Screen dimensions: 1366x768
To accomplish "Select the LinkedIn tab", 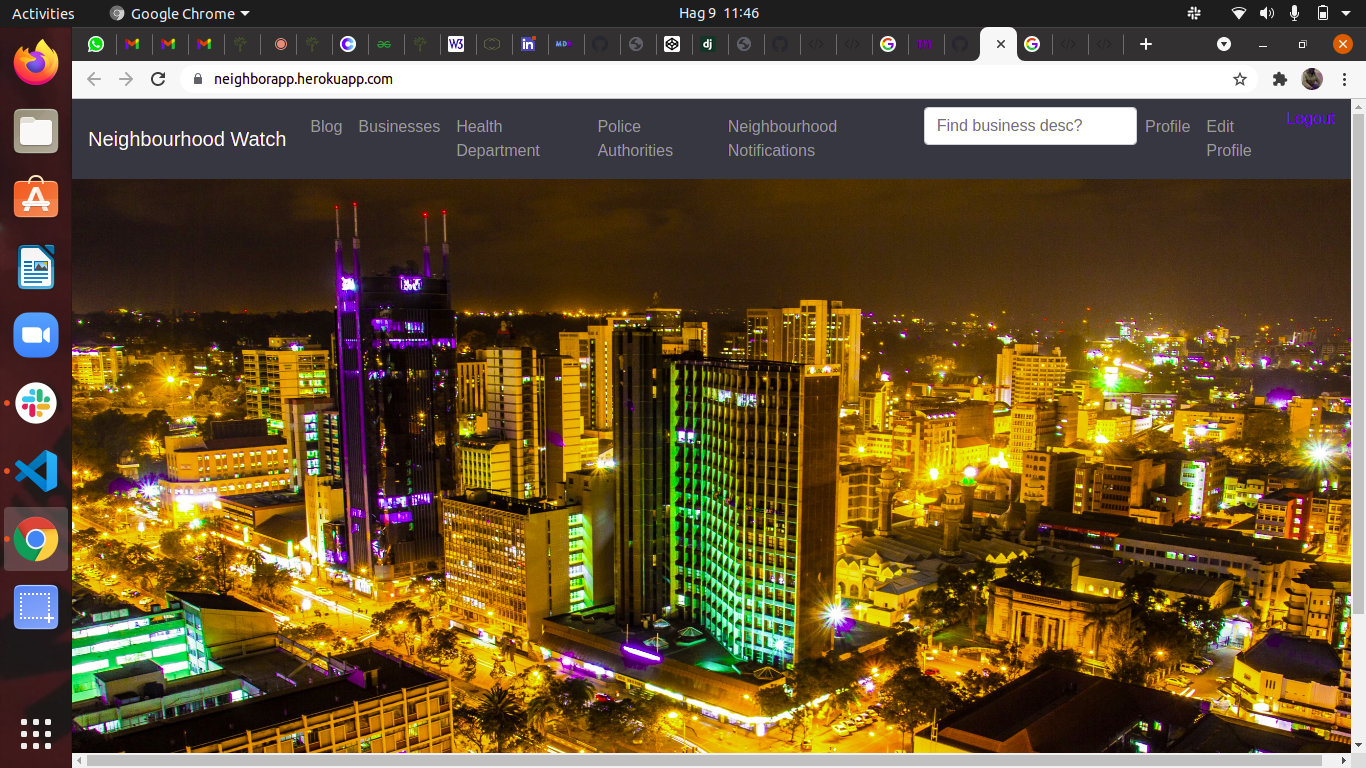I will click(x=529, y=44).
